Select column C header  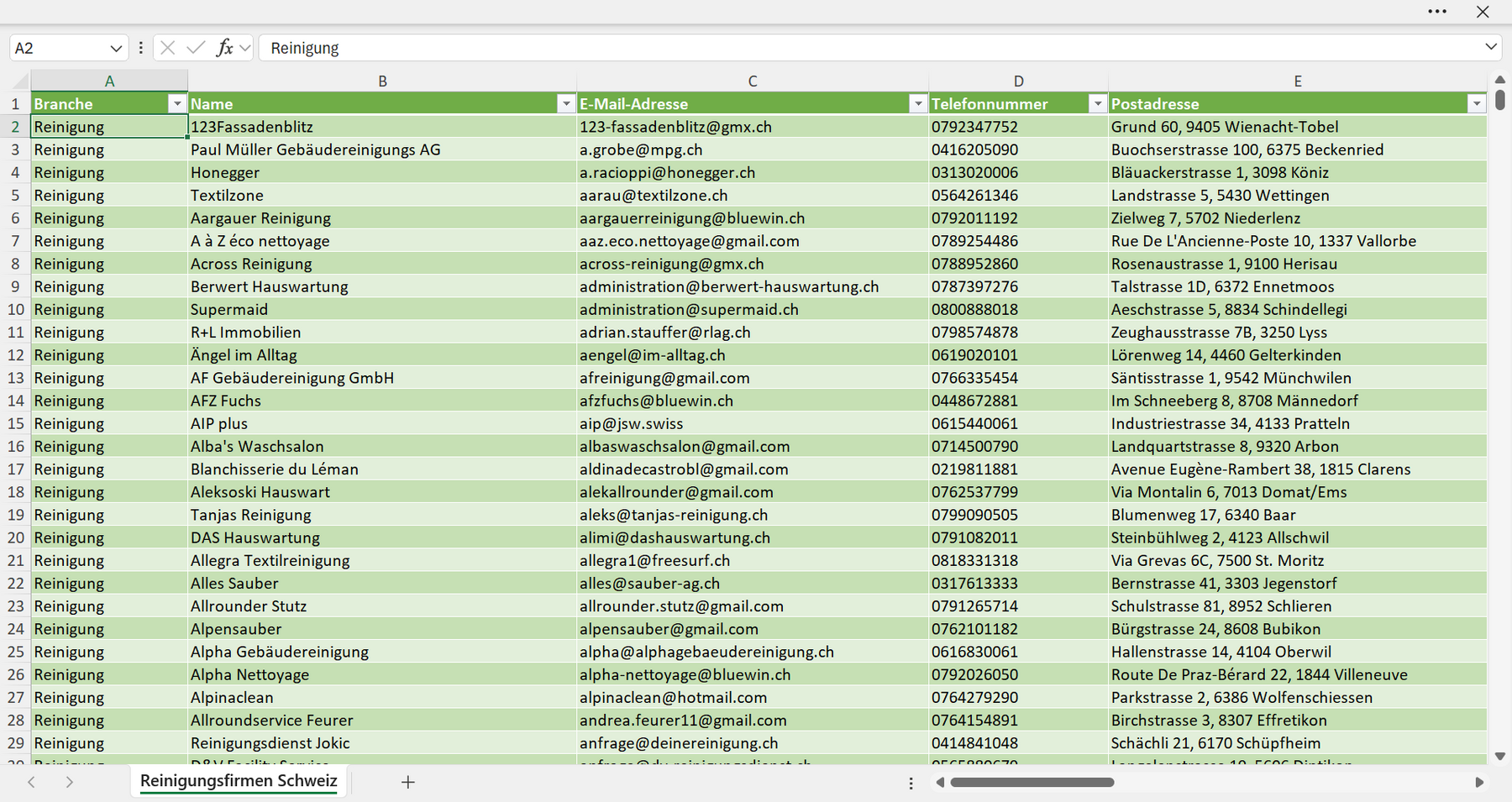click(753, 81)
